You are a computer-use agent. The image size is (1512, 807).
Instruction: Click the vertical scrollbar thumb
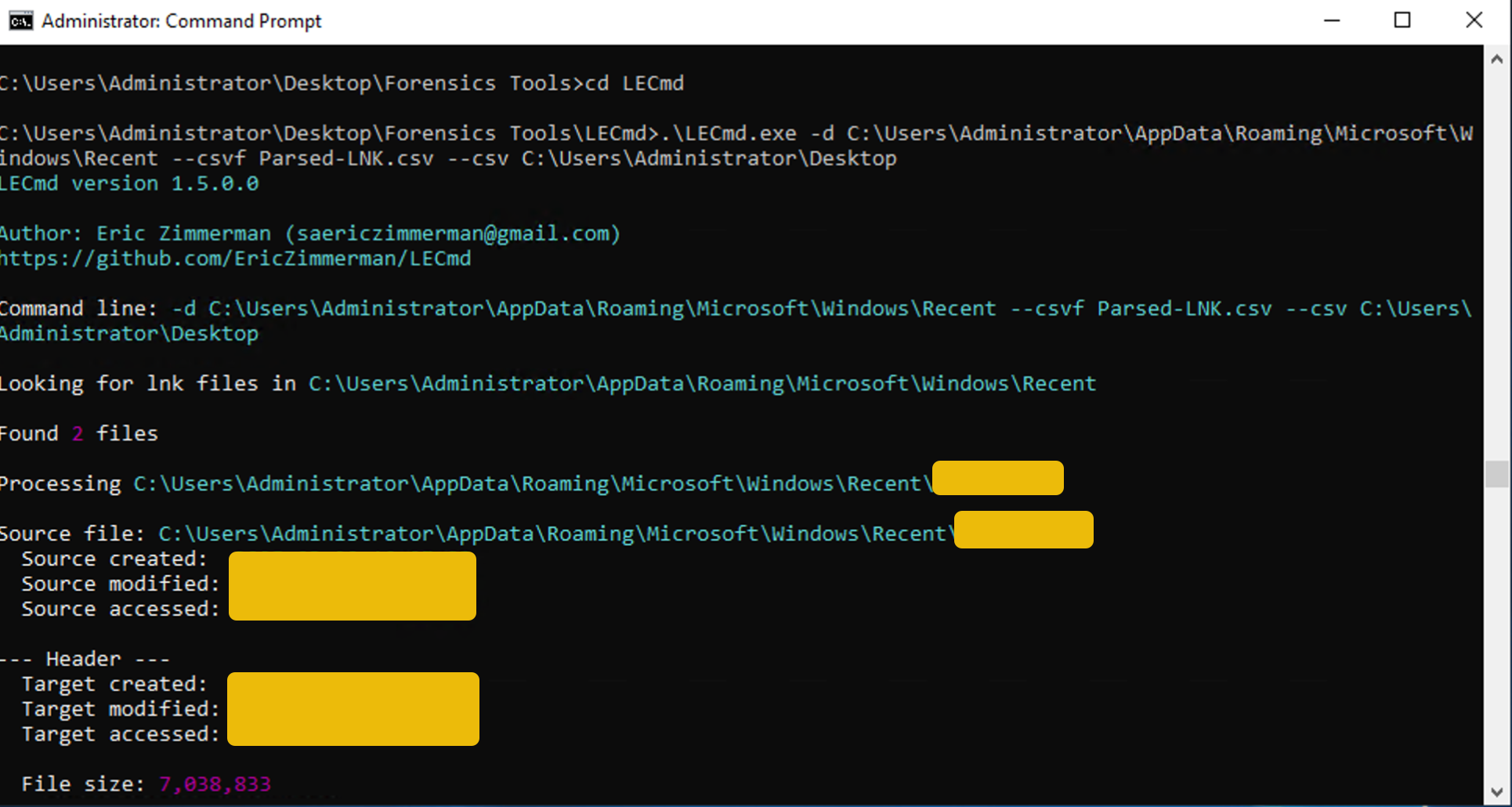[1496, 474]
